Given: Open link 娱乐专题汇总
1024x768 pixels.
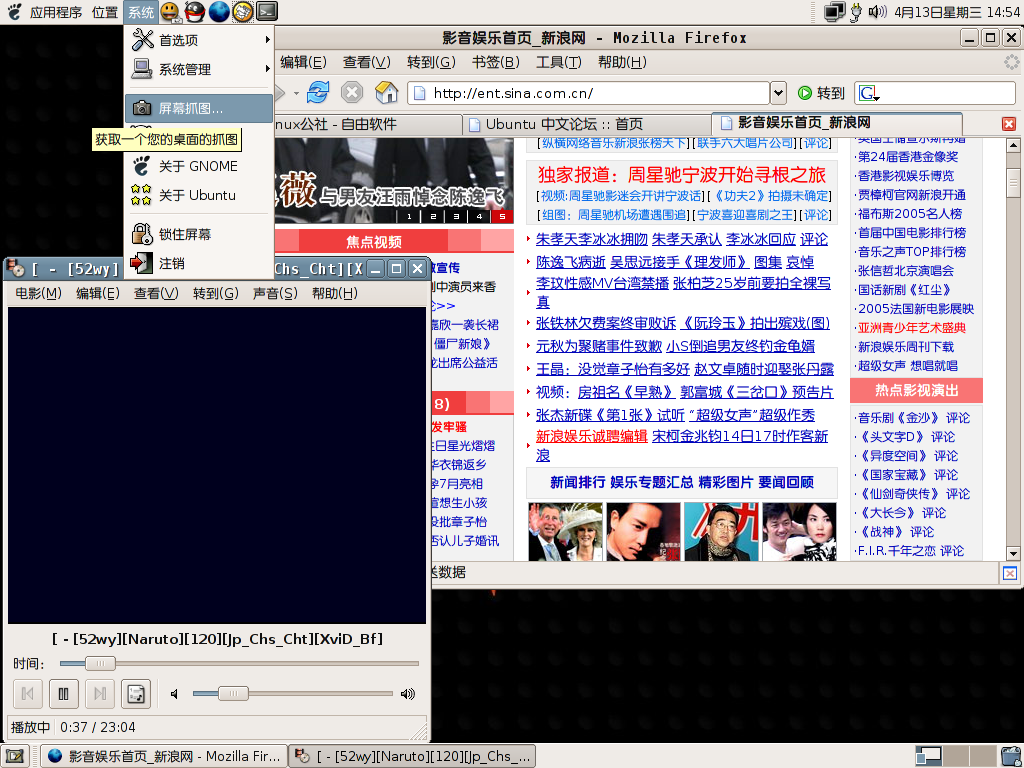Looking at the screenshot, I should click(x=652, y=483).
